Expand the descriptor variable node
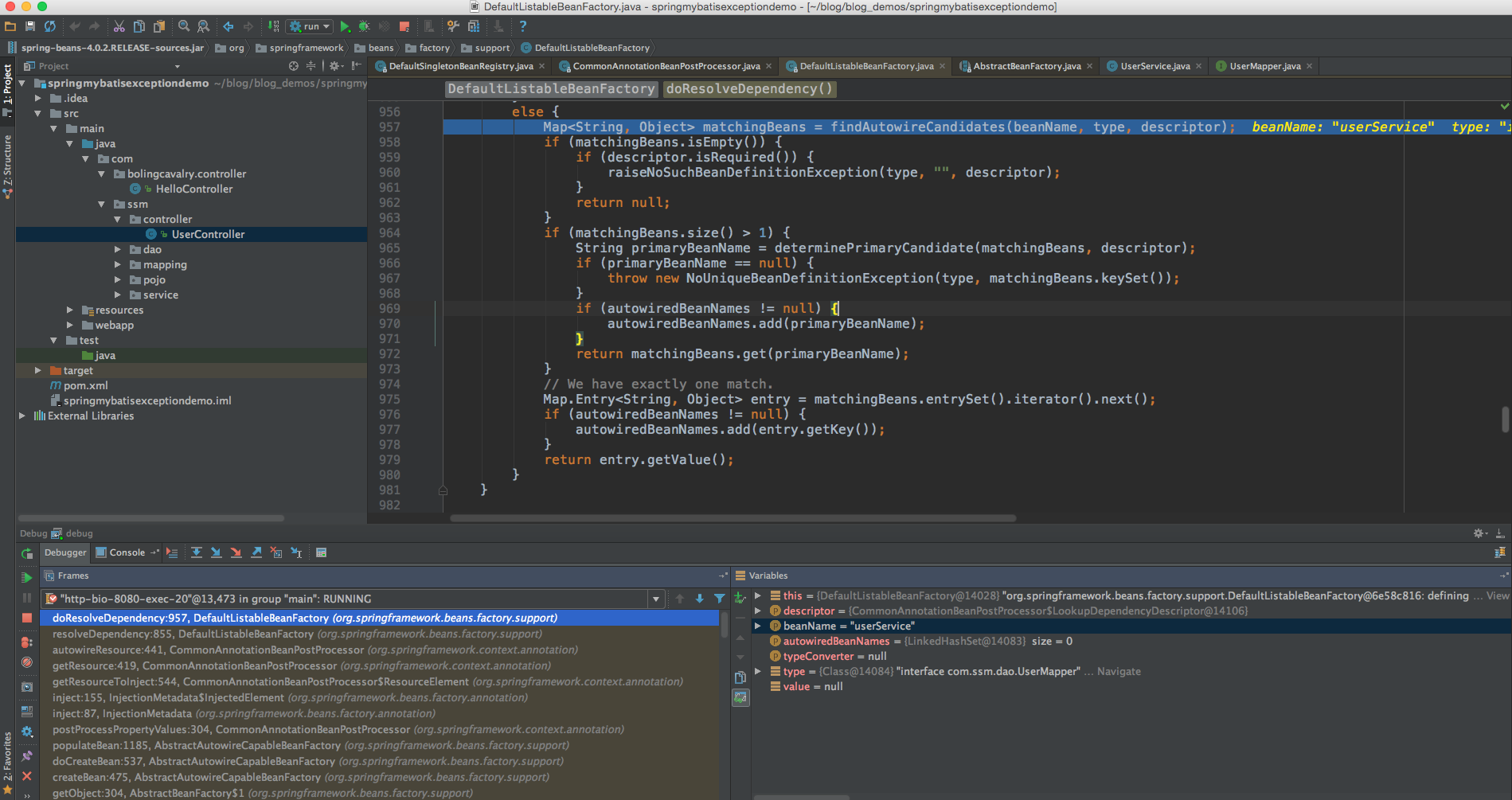Screen dimensions: 1512x800 pyautogui.click(x=758, y=611)
